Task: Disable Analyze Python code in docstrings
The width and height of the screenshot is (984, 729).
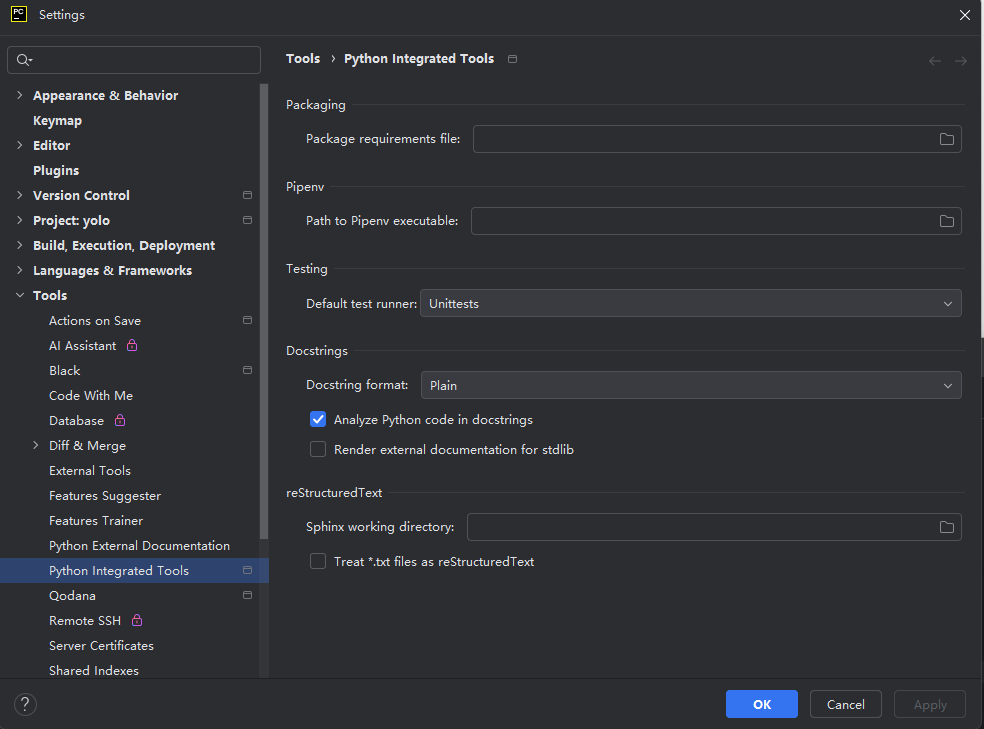Action: point(318,419)
